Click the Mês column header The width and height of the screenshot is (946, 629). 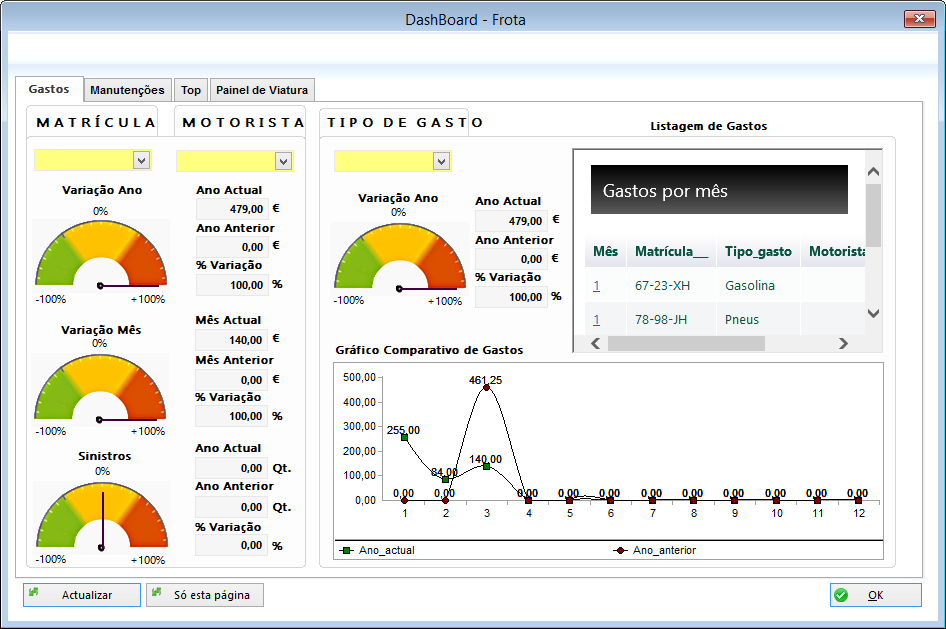[x=605, y=251]
